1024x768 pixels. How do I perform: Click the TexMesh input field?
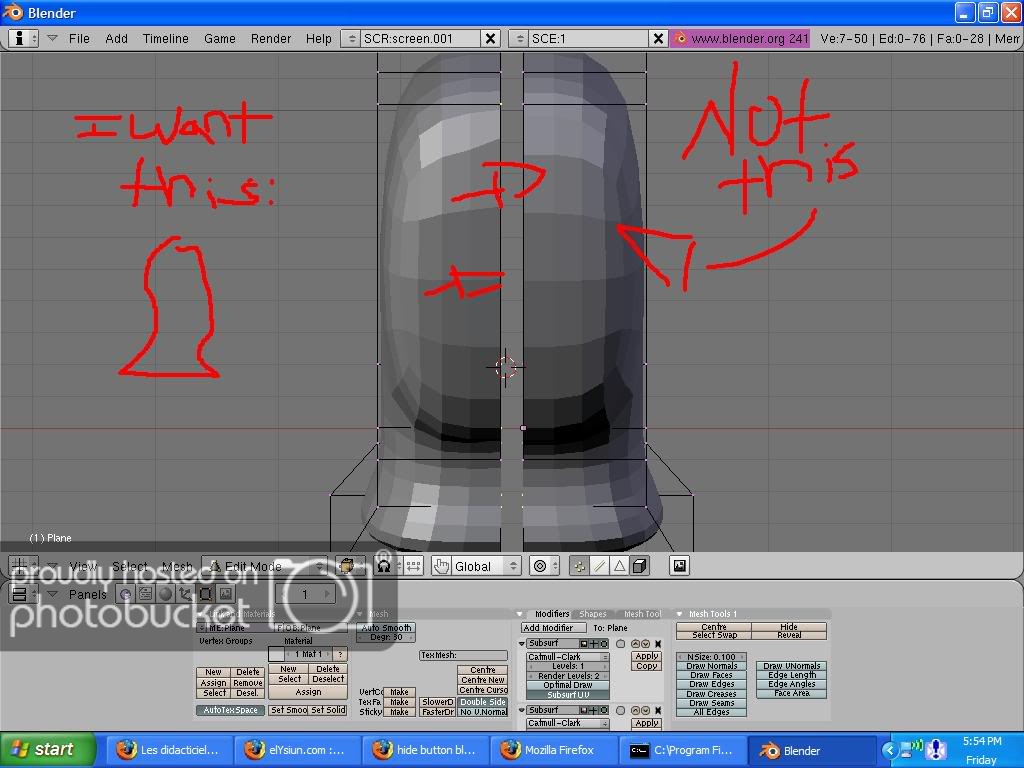463,655
